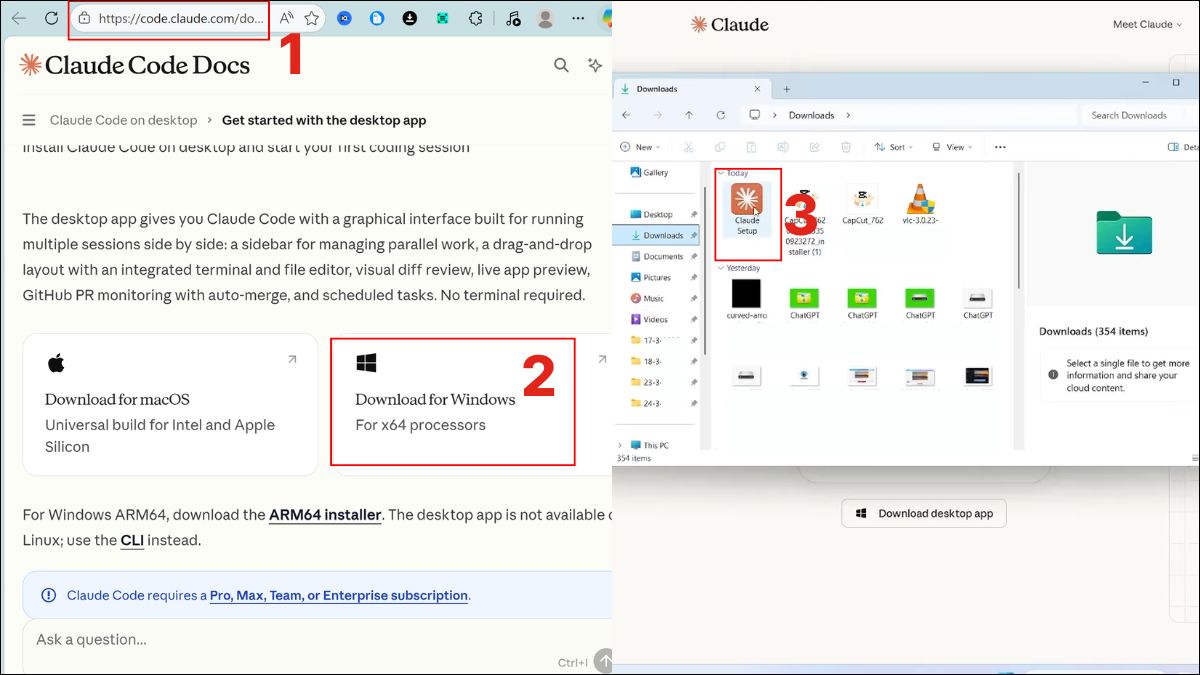Click the Search Downloads box
1200x675 pixels.
pos(1138,115)
